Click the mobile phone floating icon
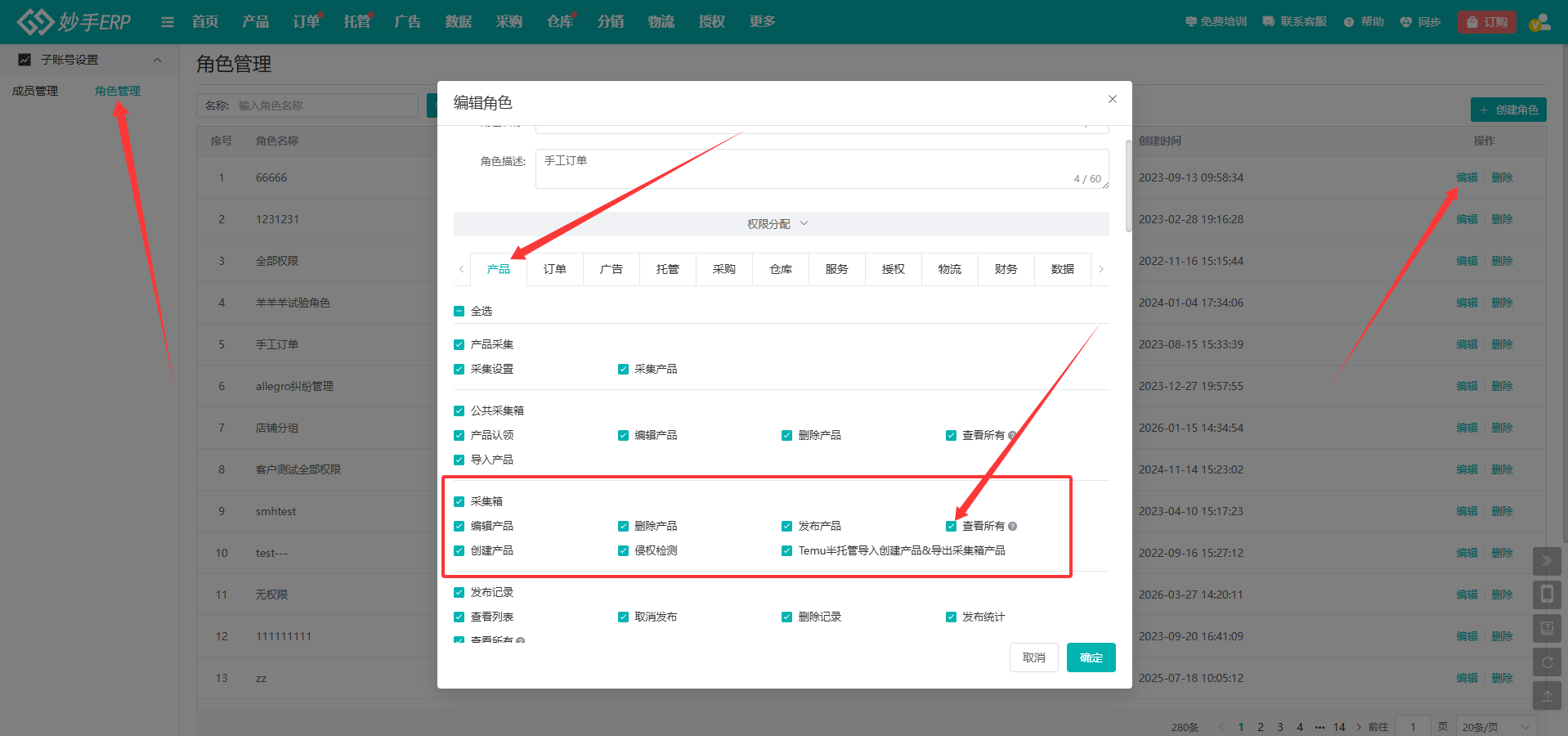 1547,595
